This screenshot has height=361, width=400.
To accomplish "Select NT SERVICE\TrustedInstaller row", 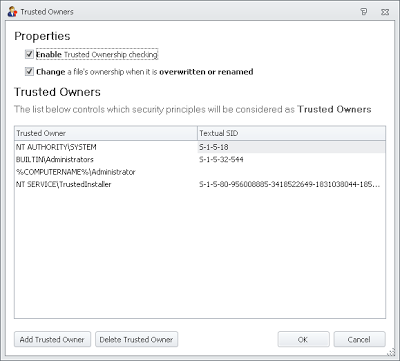I will 200,184.
